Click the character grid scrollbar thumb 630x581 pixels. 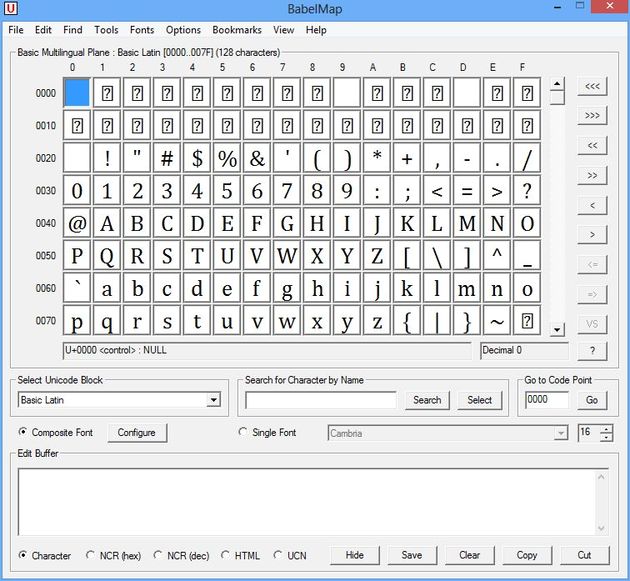point(557,98)
